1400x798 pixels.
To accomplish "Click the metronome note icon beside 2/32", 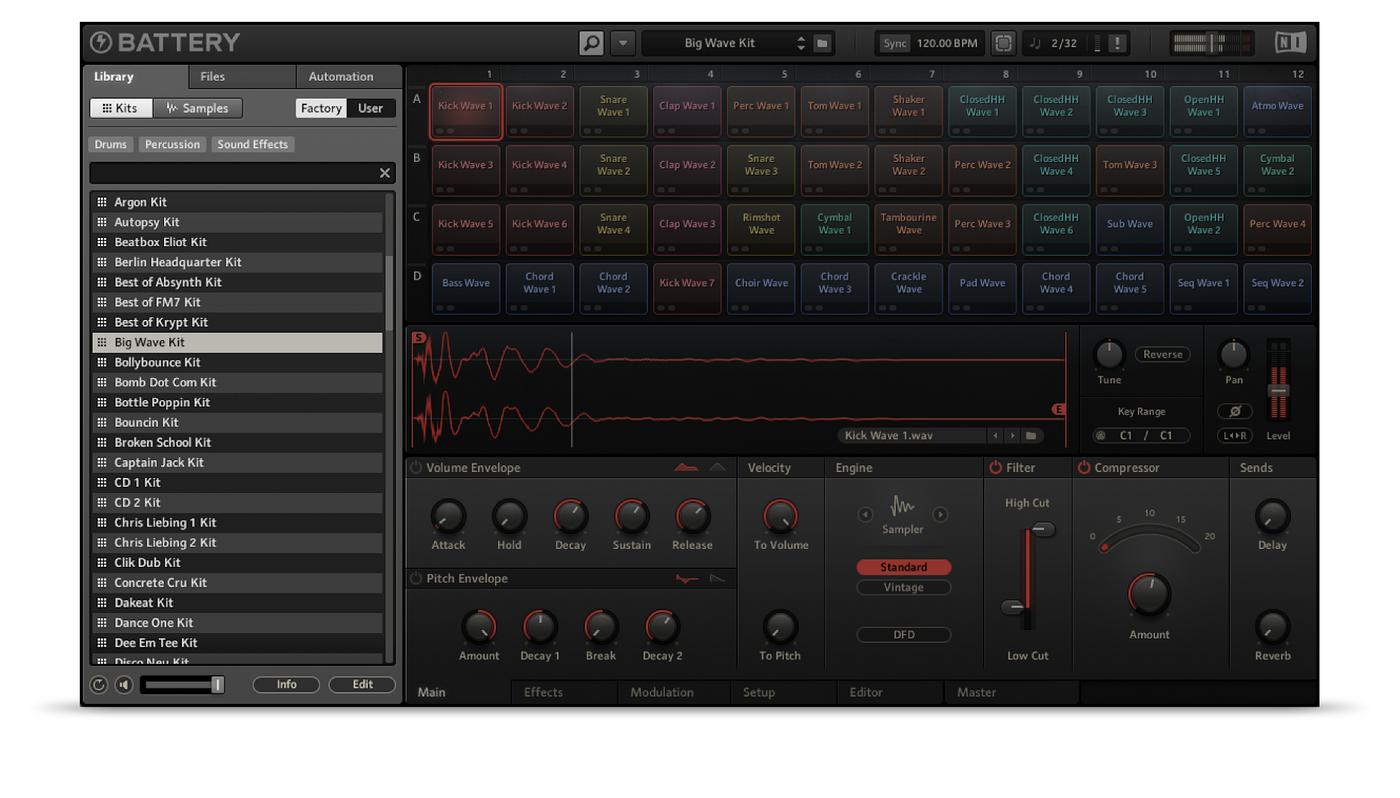I will click(1035, 43).
